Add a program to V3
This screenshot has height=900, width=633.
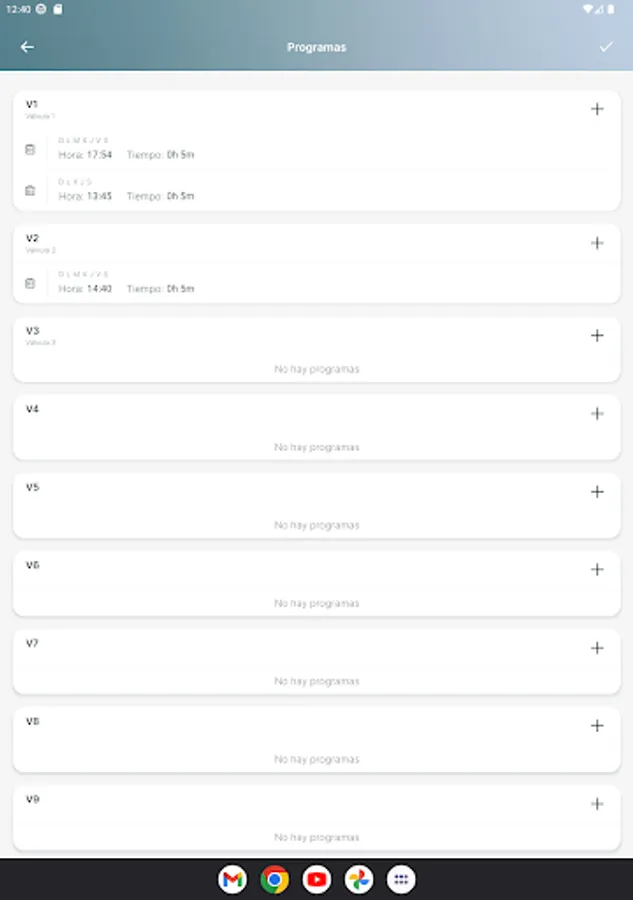[x=597, y=335]
